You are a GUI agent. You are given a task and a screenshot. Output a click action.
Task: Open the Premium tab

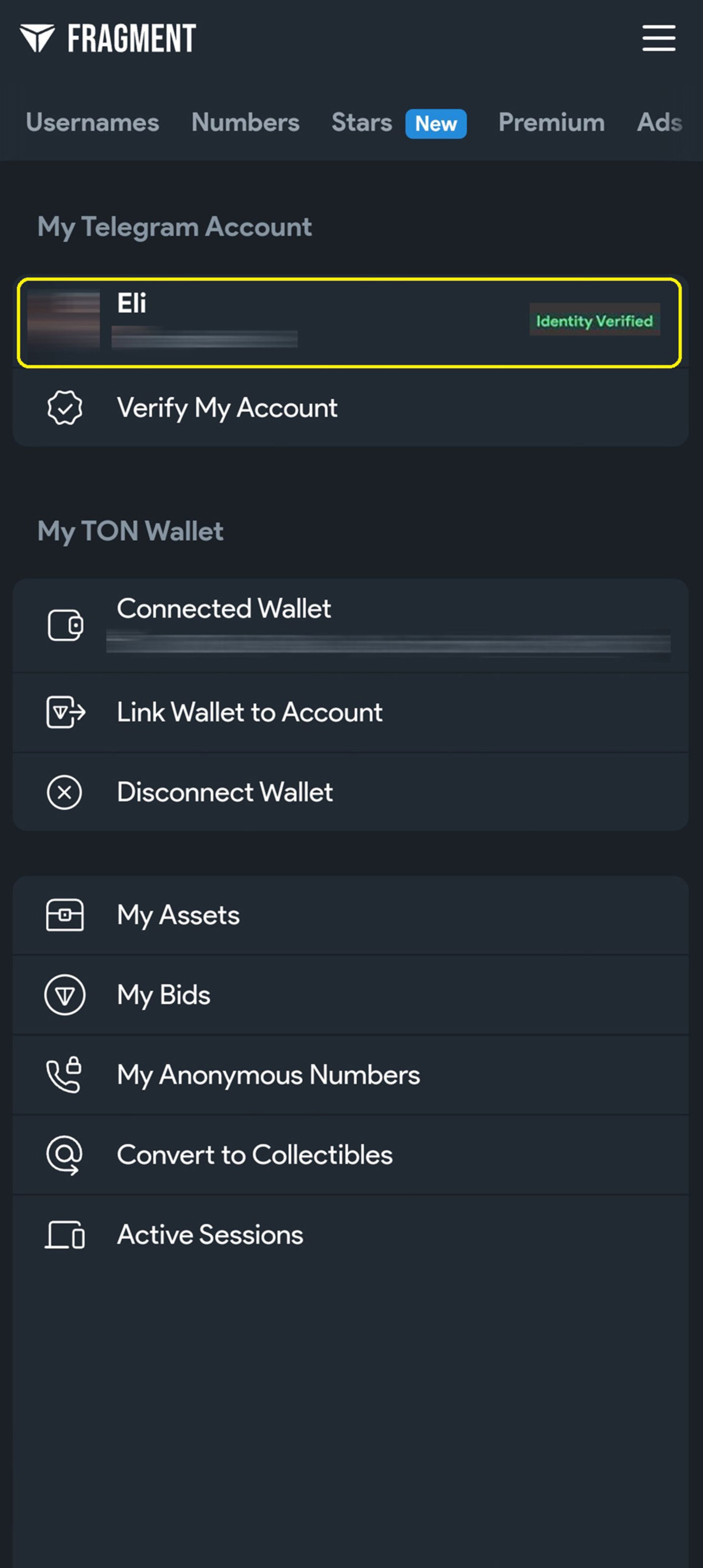551,122
